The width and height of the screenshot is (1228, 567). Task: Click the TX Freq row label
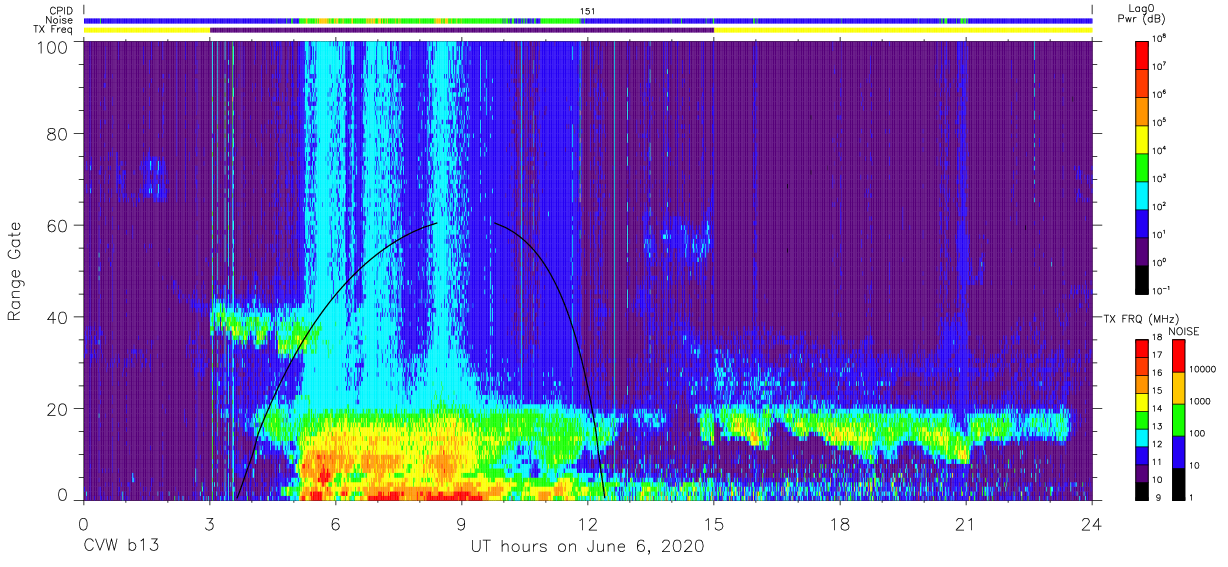pyautogui.click(x=51, y=30)
